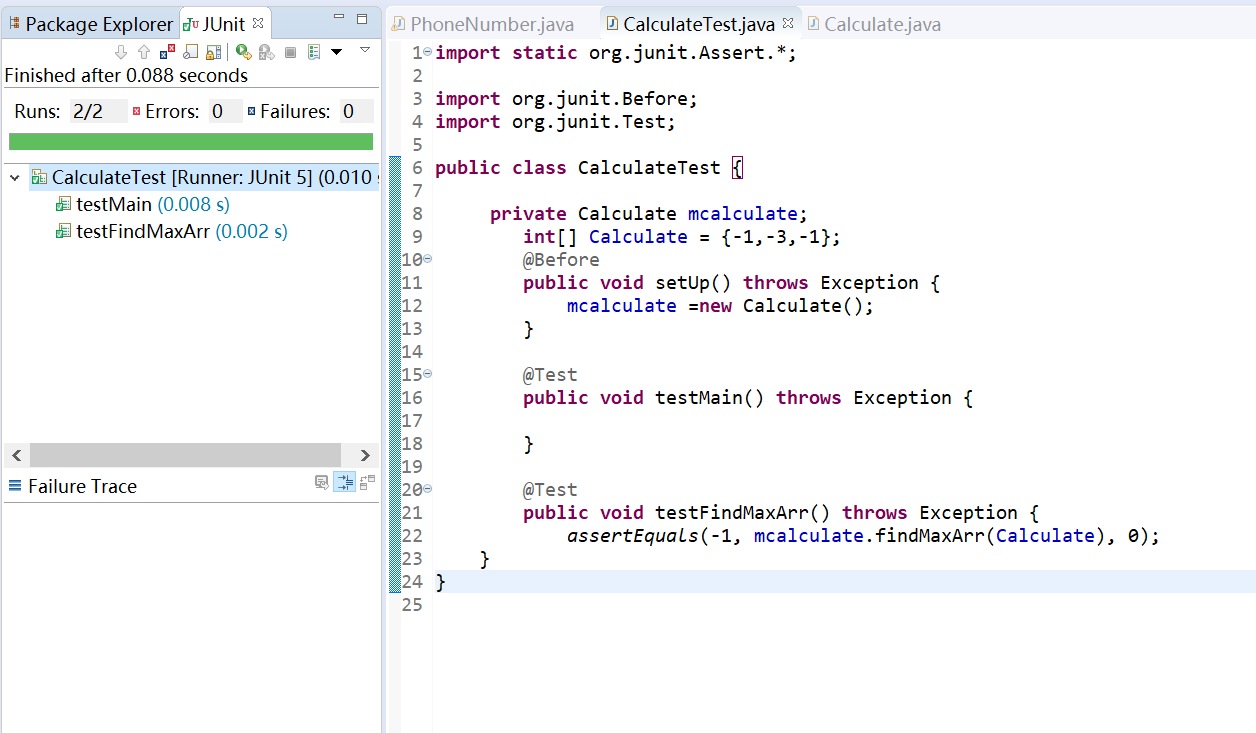This screenshot has height=733, width=1256.
Task: Go to Next Failed Test arrow
Action: [x=121, y=52]
